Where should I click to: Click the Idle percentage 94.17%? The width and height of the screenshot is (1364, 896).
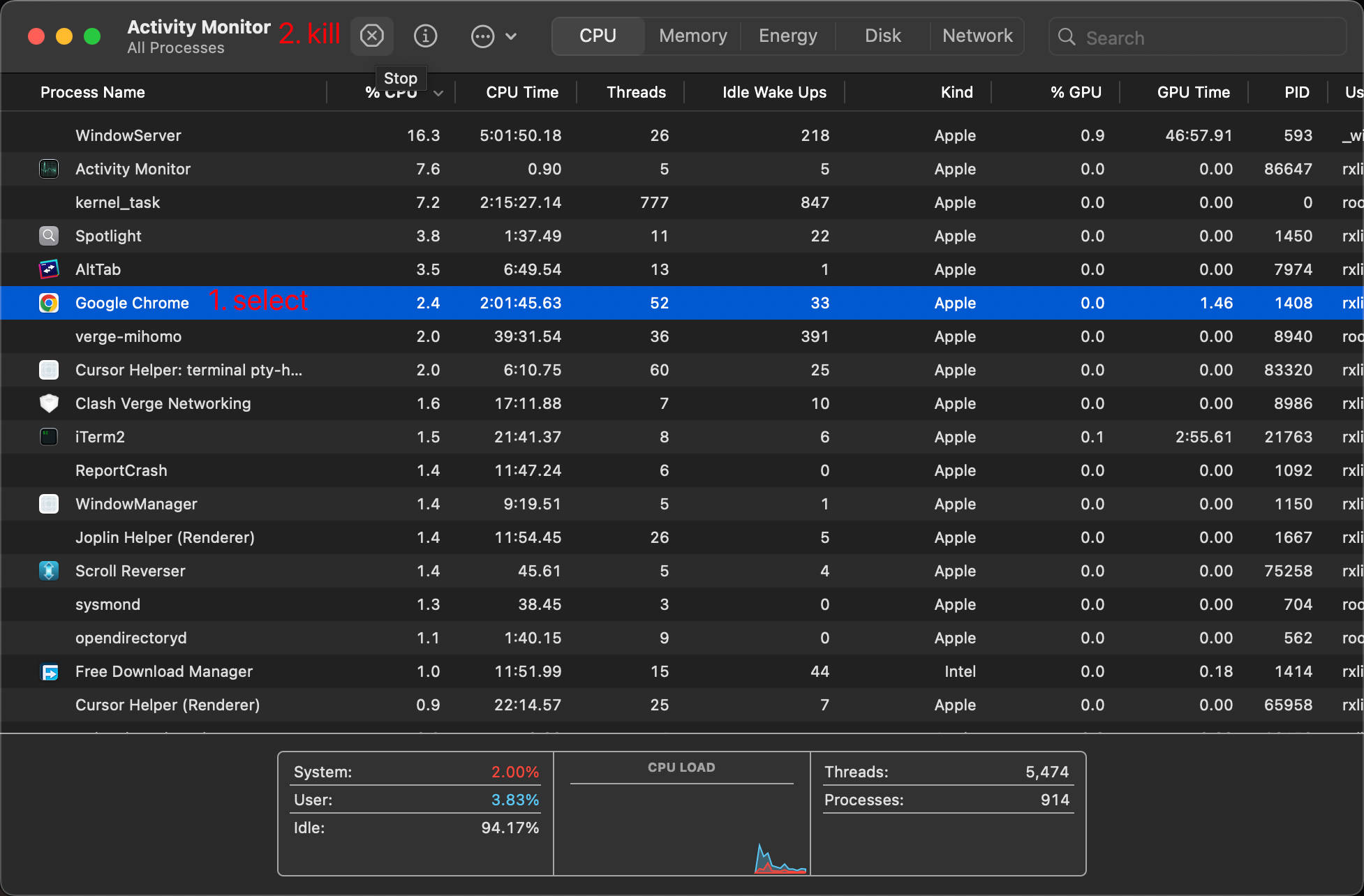point(510,828)
